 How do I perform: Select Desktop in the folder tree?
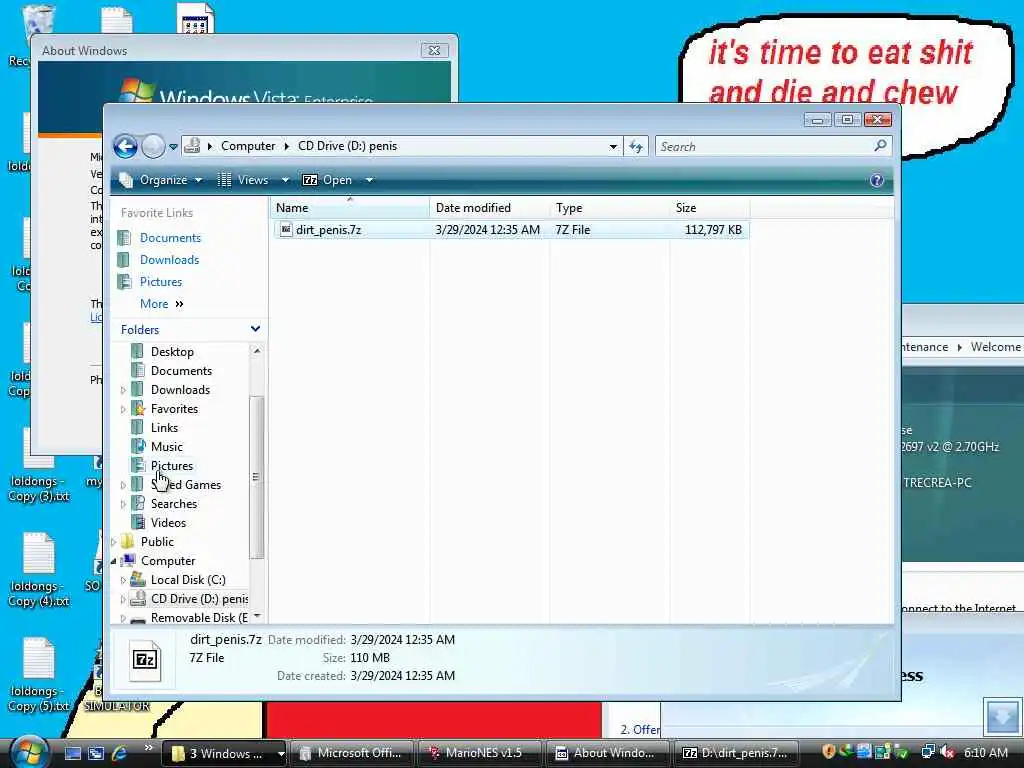pos(172,351)
